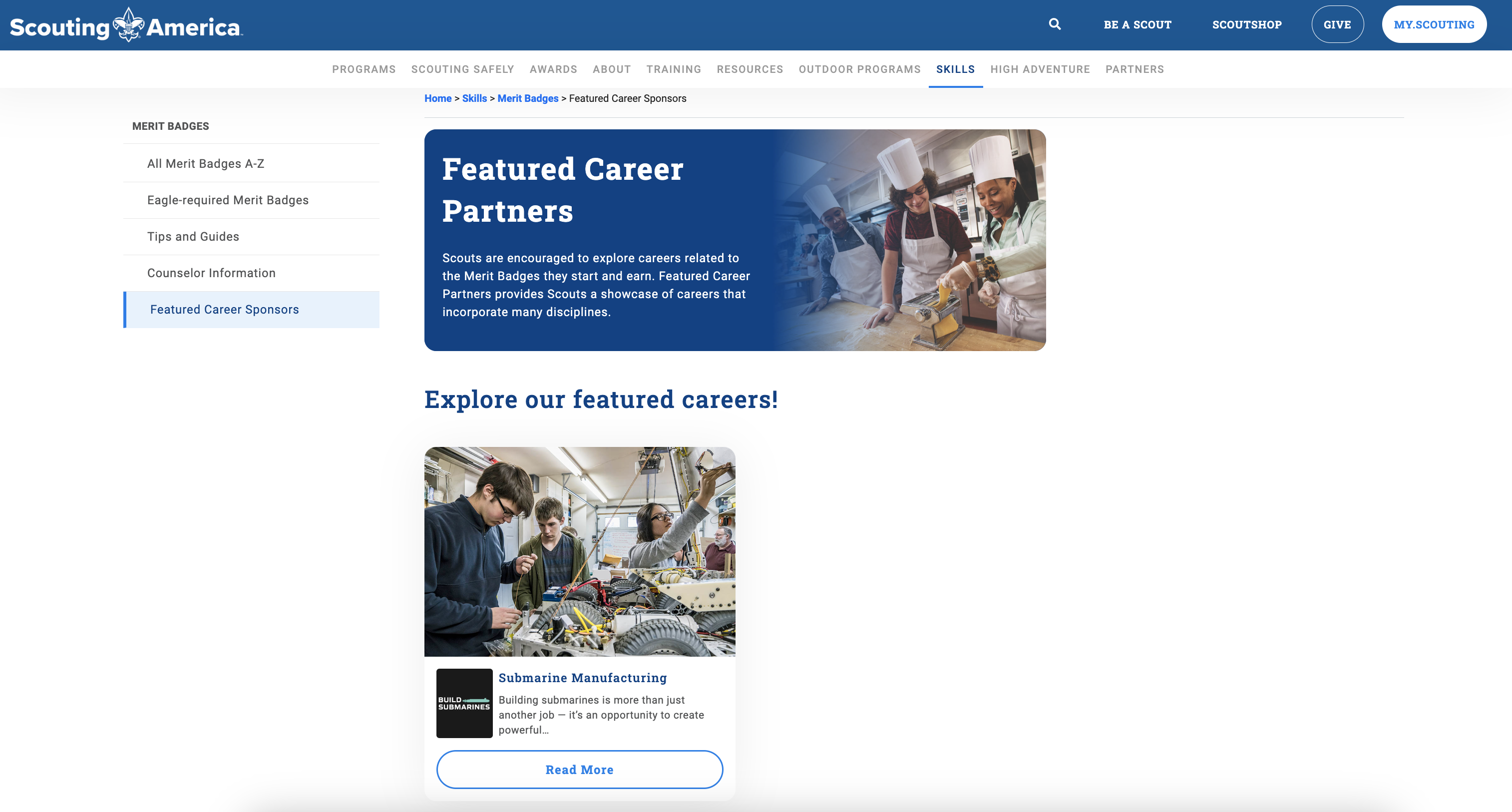Click "Featured Career Sponsors" breadcrumb text
The width and height of the screenshot is (1512, 812).
tap(628, 98)
